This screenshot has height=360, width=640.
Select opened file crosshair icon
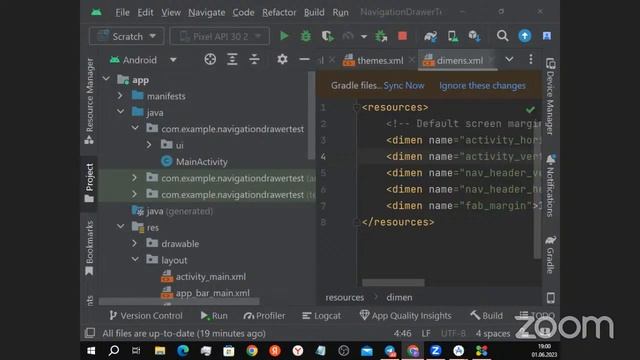[210, 60]
